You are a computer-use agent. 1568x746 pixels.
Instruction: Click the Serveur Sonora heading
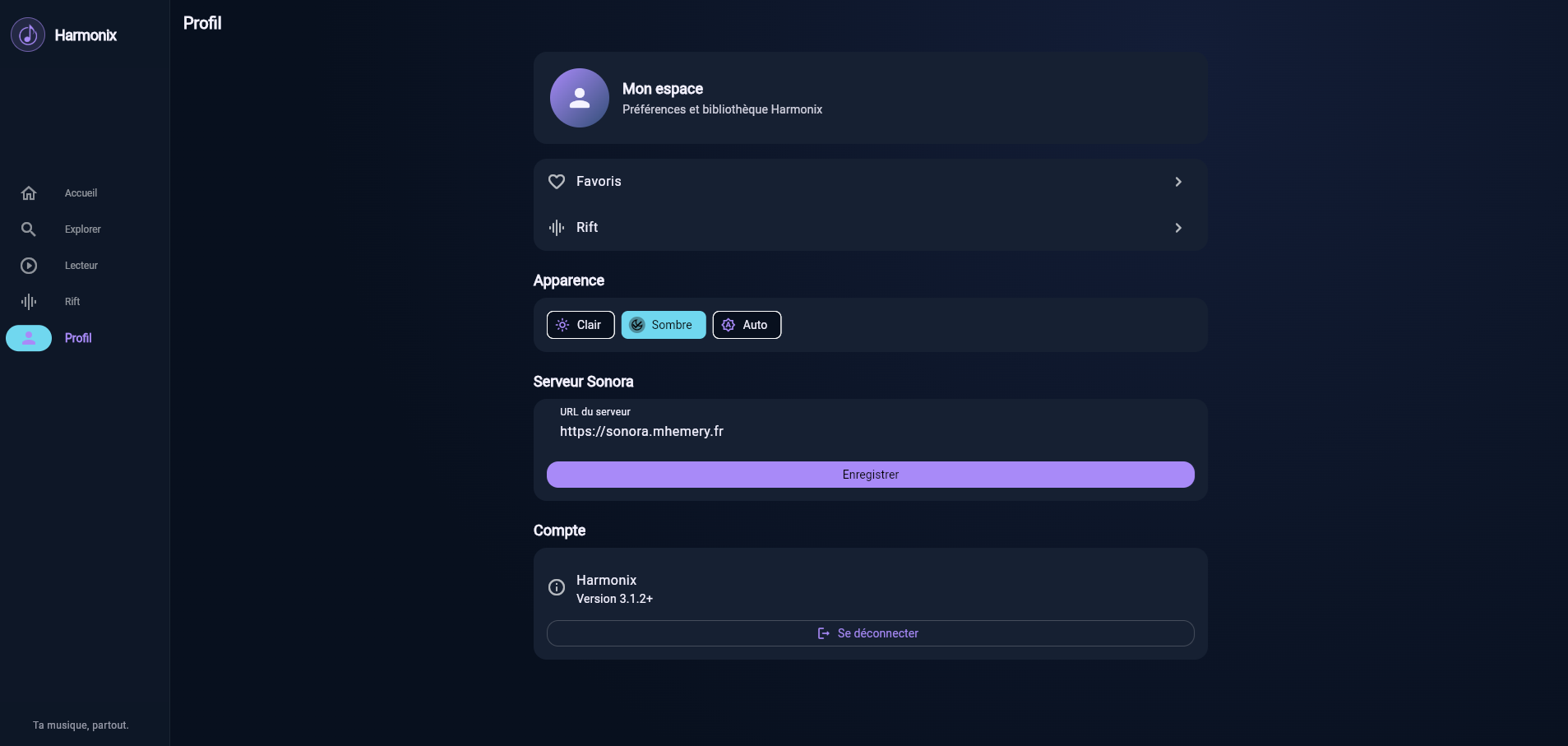click(583, 382)
